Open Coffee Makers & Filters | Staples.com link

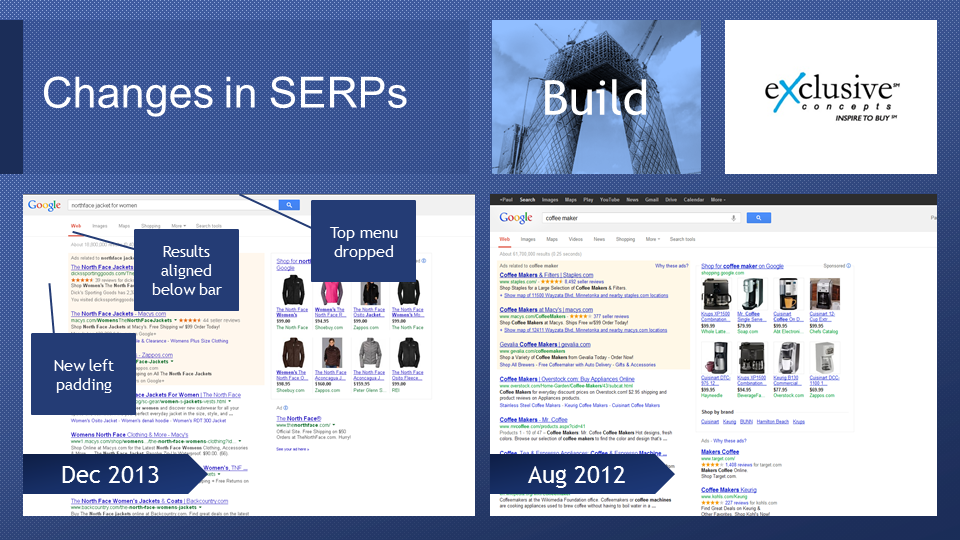coord(546,275)
